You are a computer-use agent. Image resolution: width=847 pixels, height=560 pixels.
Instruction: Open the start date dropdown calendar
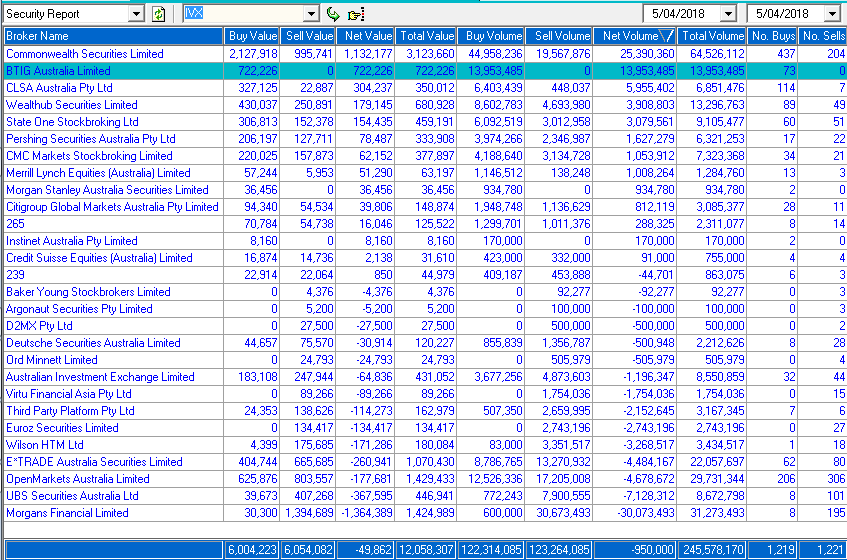coord(729,14)
